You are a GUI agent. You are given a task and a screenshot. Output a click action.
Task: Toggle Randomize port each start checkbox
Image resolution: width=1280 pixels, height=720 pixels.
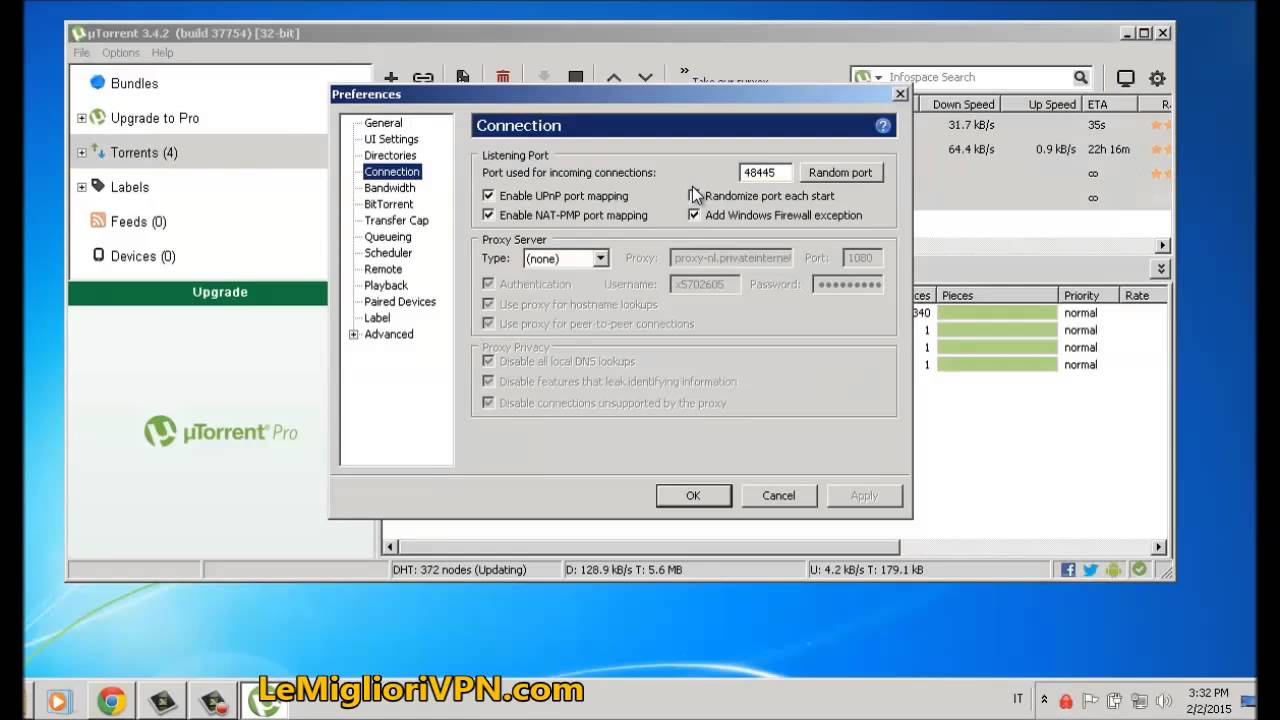pyautogui.click(x=694, y=196)
